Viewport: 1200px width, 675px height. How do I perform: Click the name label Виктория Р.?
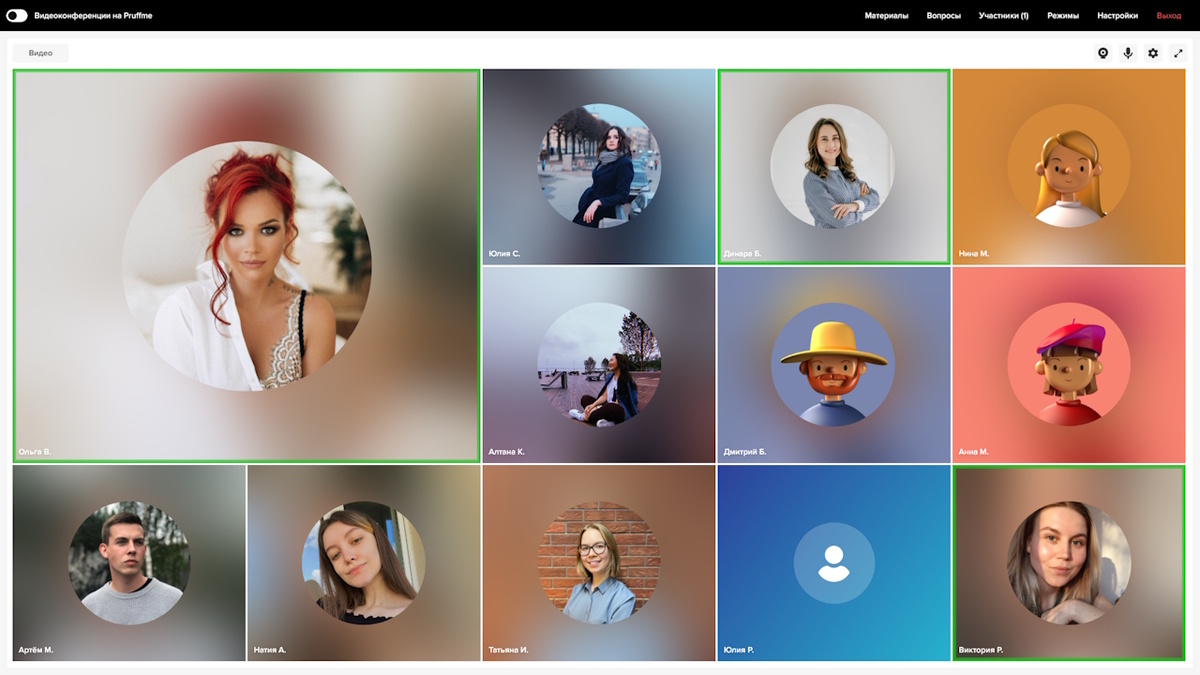980,650
